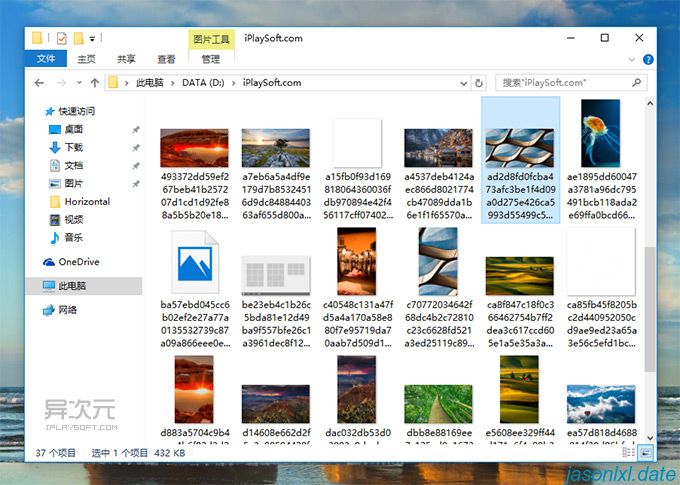680x485 pixels.
Task: Click the vertical scrollbar down arrow
Action: (650, 438)
